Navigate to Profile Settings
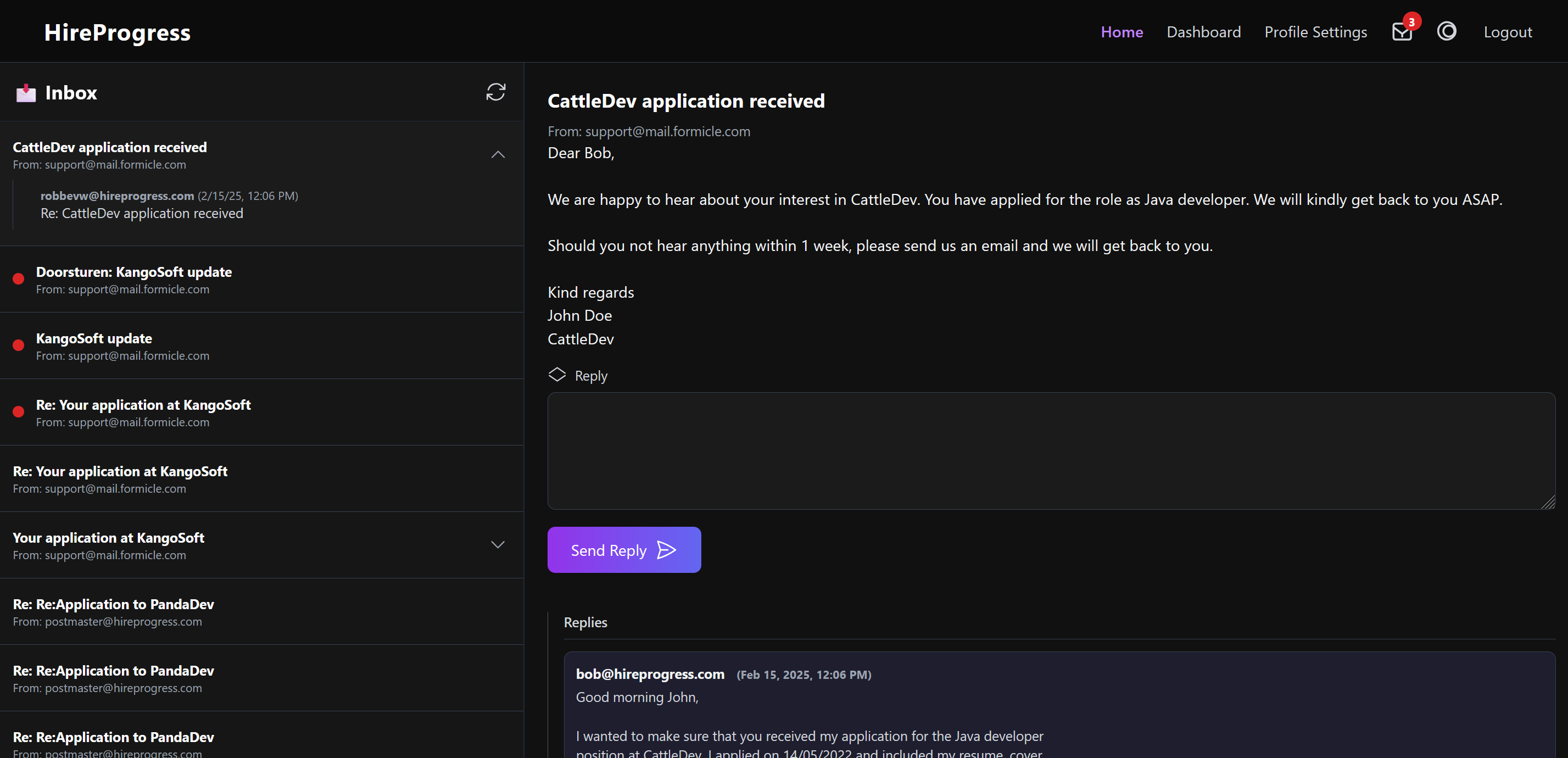This screenshot has height=758, width=1568. [1315, 32]
